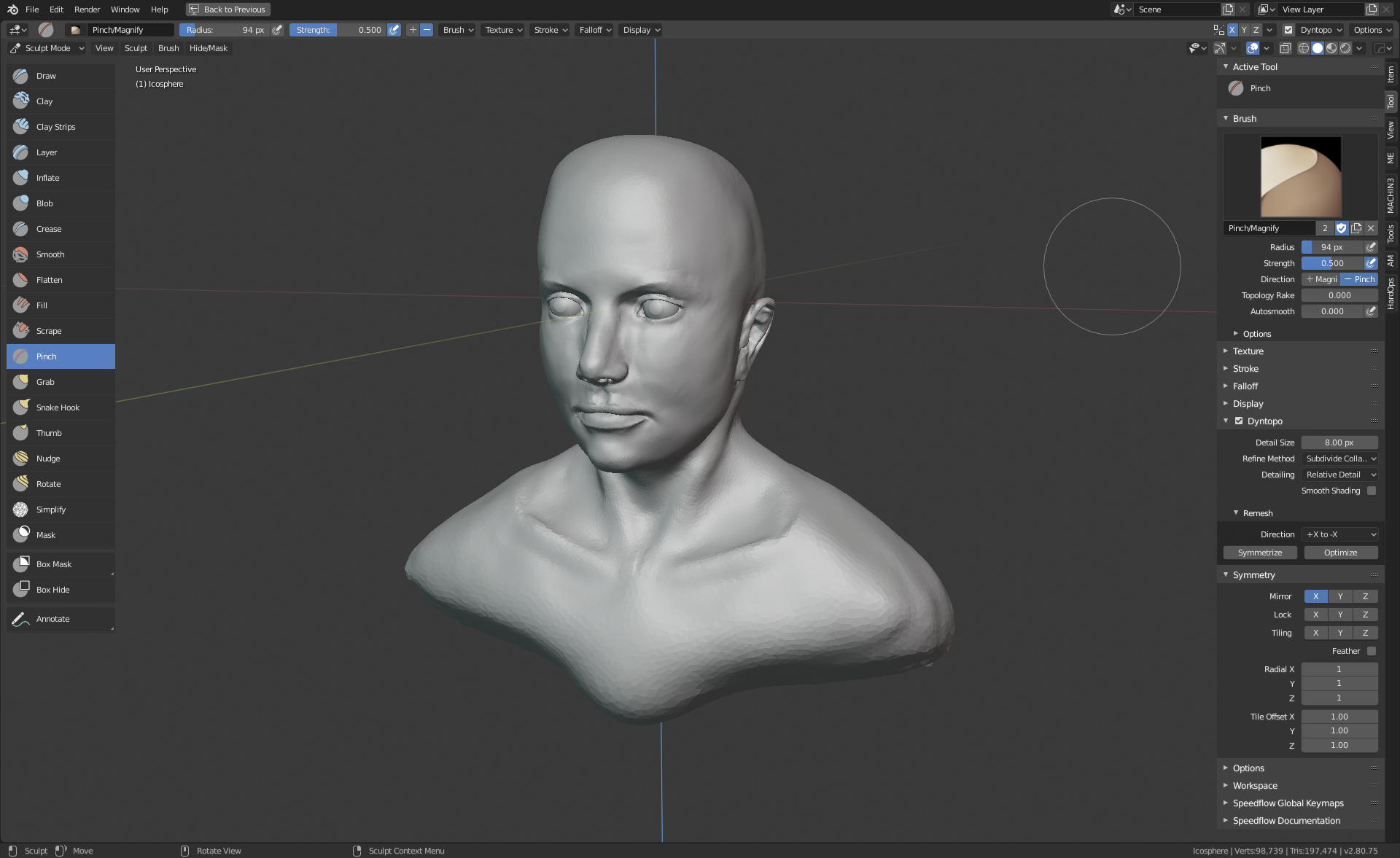
Task: Click the Optimize button
Action: coord(1340,553)
